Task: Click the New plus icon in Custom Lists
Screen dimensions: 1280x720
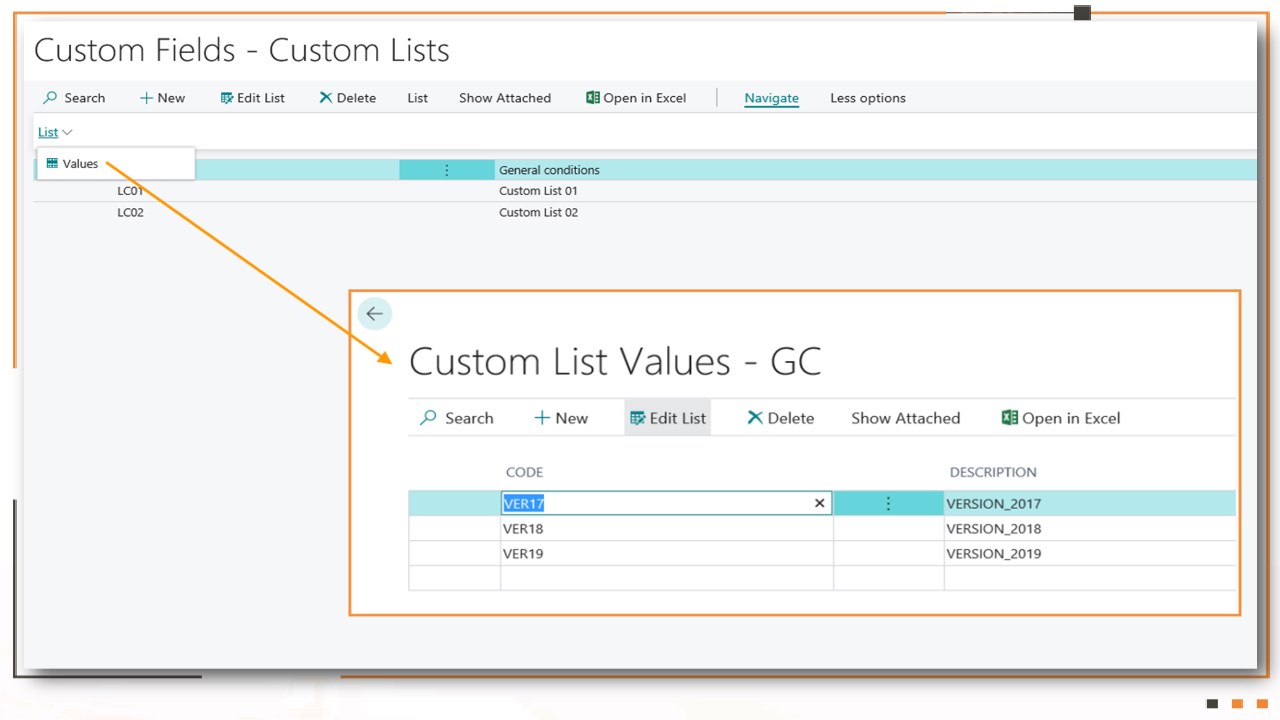Action: 146,98
